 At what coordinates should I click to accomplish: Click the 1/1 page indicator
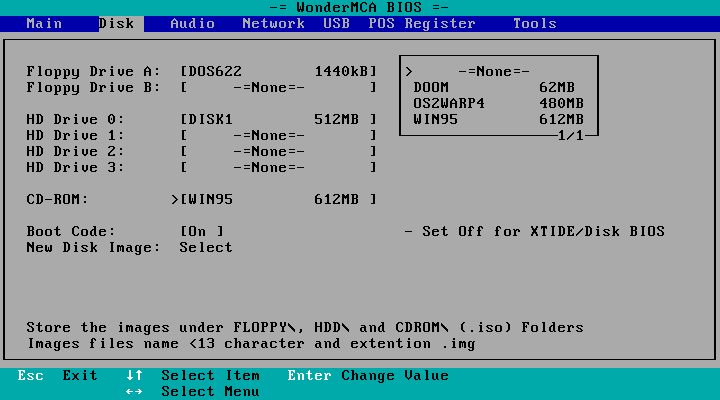coord(570,135)
